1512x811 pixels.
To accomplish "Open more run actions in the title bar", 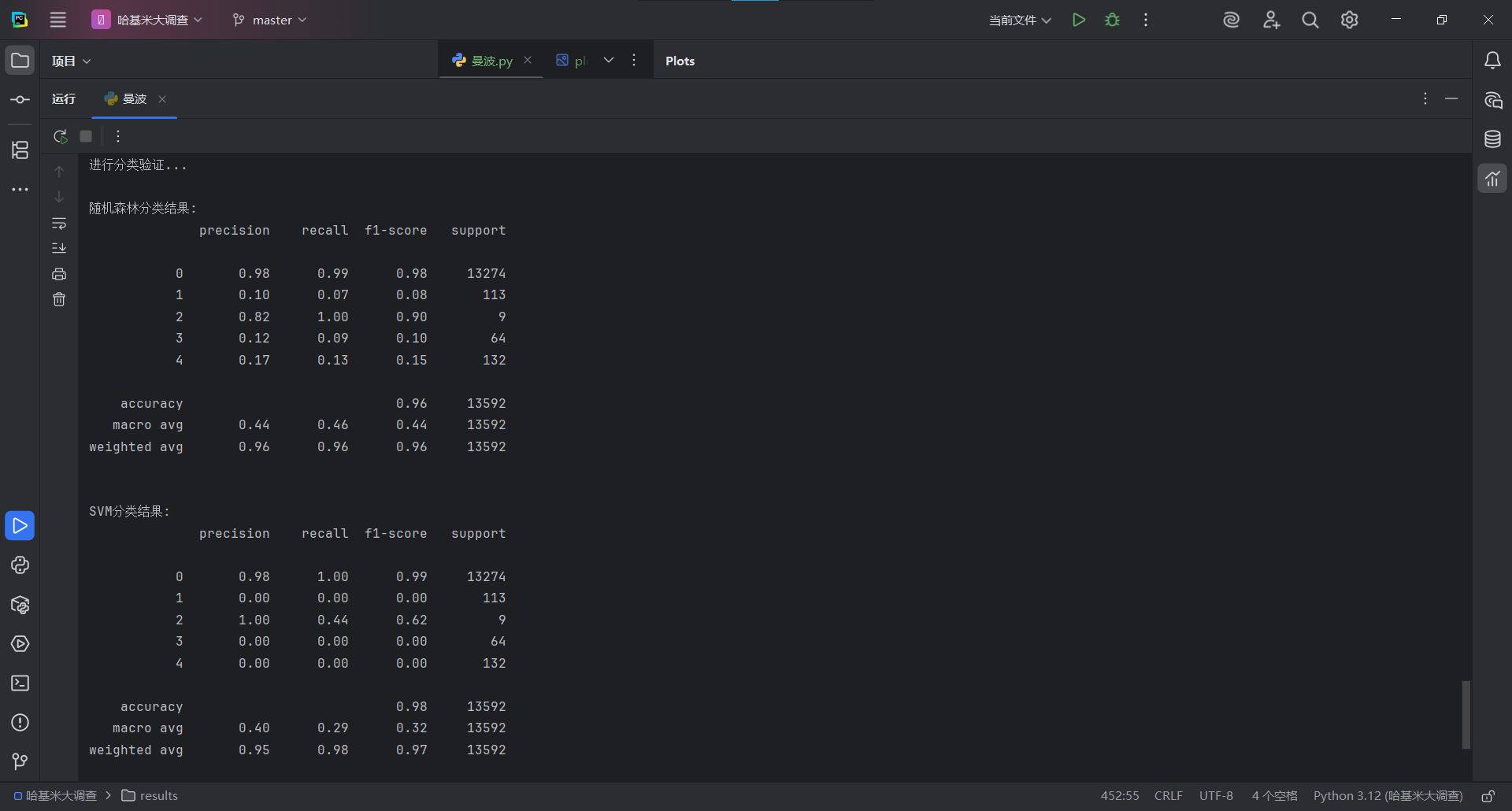I will [1146, 20].
